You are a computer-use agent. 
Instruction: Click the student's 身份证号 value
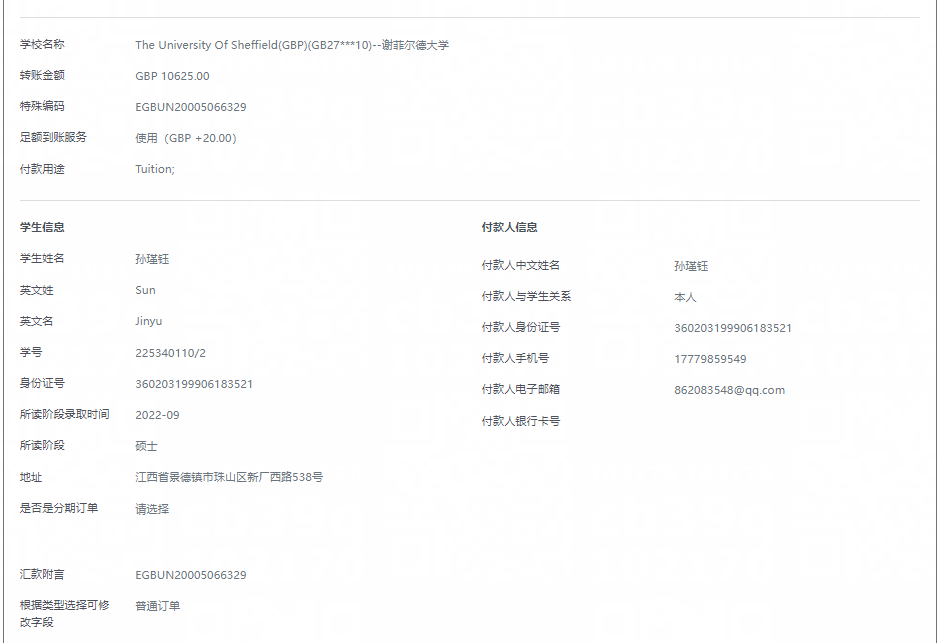click(194, 384)
